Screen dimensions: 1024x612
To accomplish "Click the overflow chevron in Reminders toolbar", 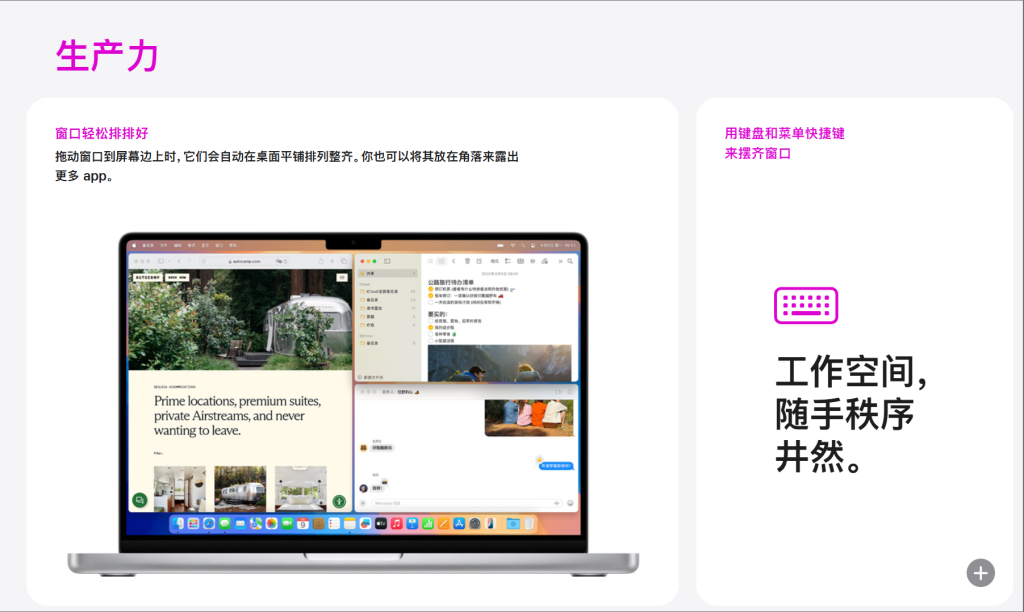I will tap(561, 261).
